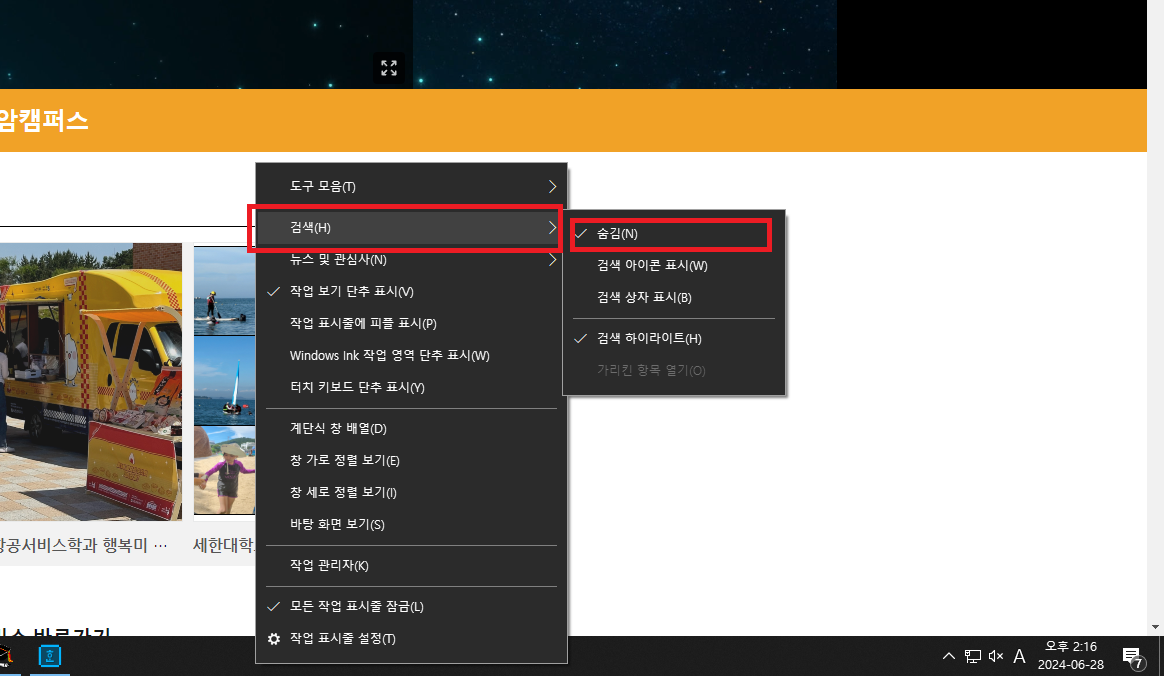Click the muted volume icon in system tray
This screenshot has width=1164, height=676.
pyautogui.click(x=996, y=657)
